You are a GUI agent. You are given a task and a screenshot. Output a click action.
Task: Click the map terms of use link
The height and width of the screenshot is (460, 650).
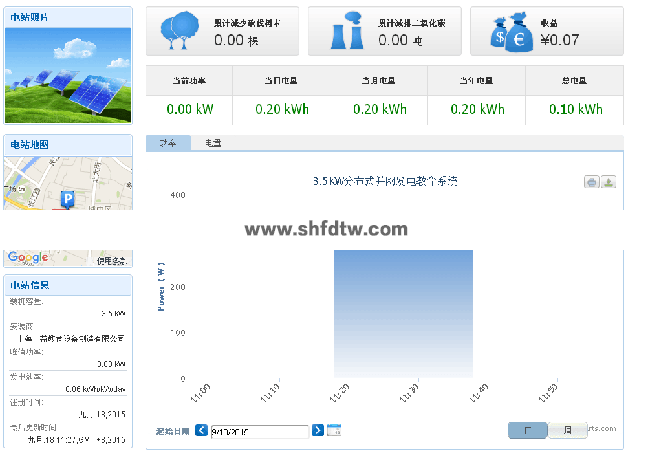pos(112,261)
